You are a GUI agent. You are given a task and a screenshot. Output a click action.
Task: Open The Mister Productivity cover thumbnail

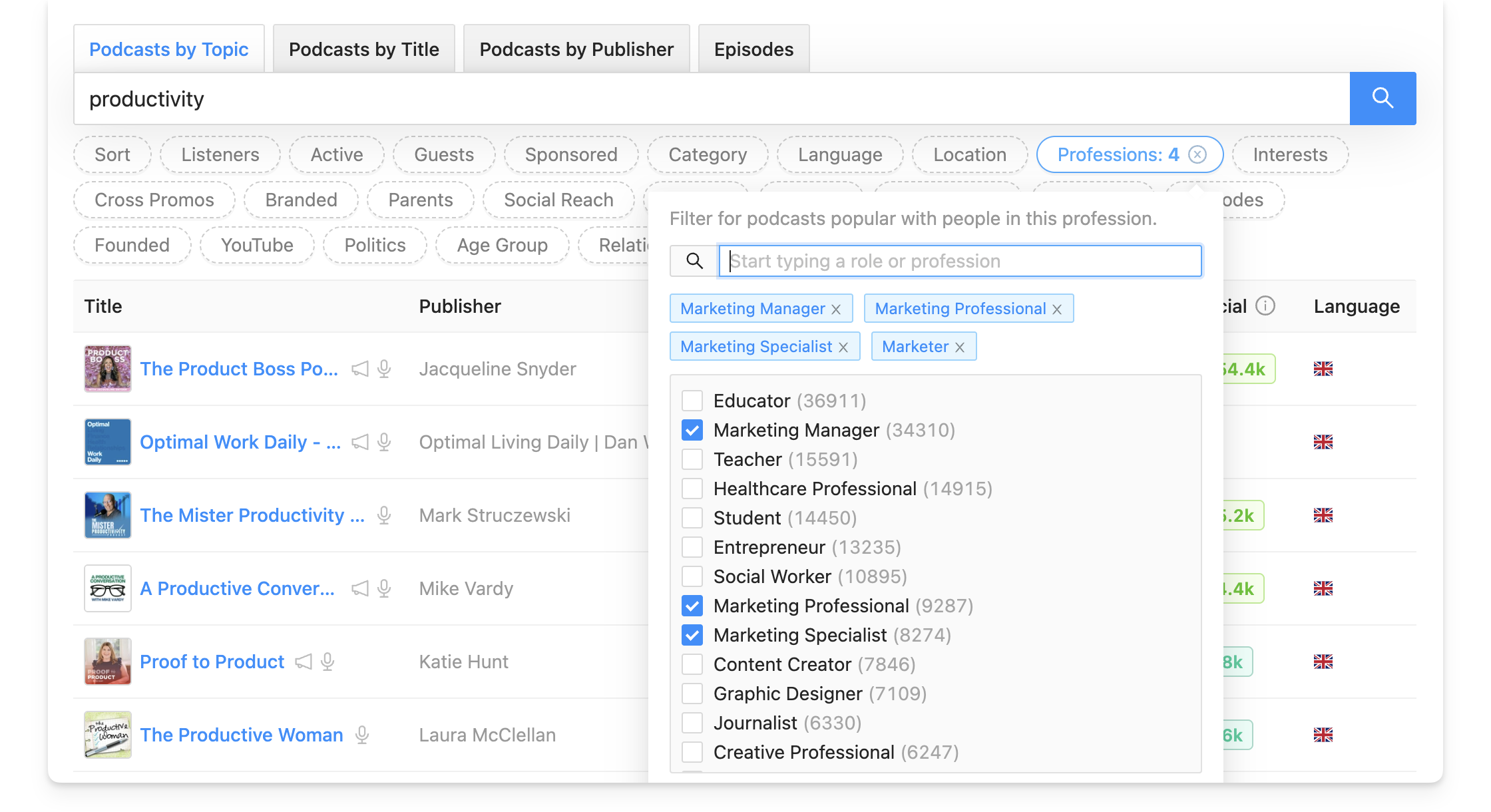point(108,515)
